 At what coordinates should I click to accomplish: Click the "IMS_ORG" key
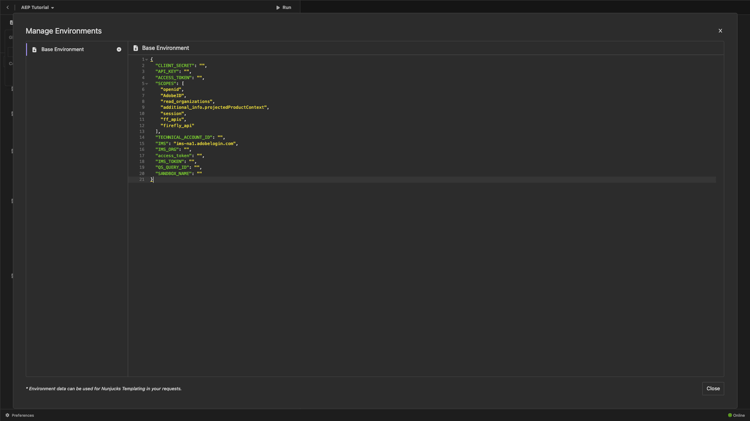(x=166, y=149)
